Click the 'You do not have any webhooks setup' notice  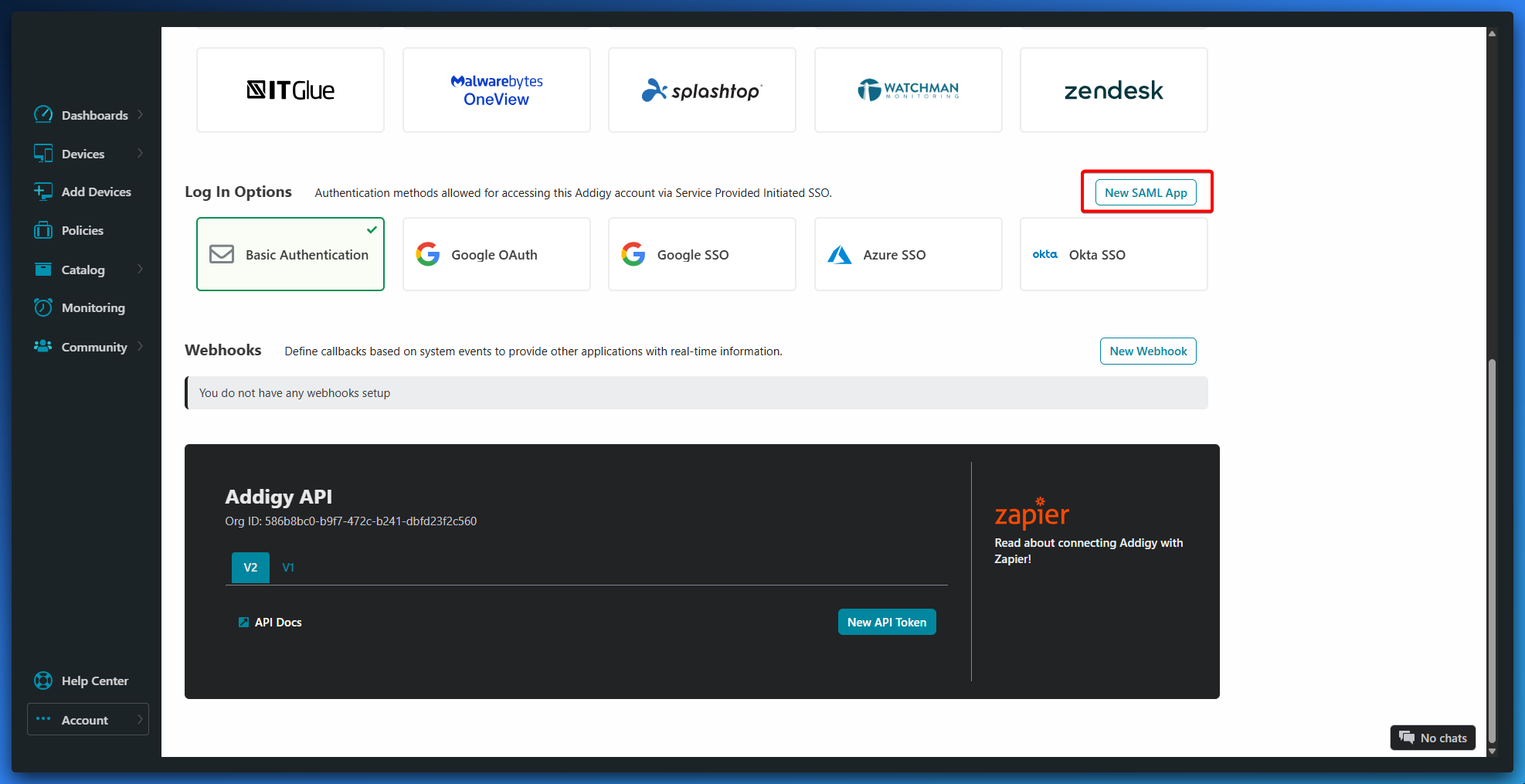pos(696,393)
